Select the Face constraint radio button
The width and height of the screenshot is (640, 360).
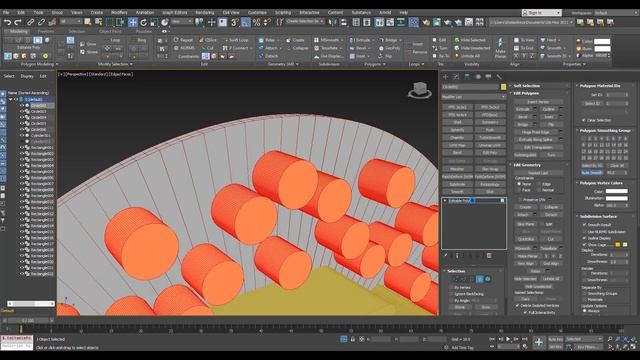click(519, 190)
